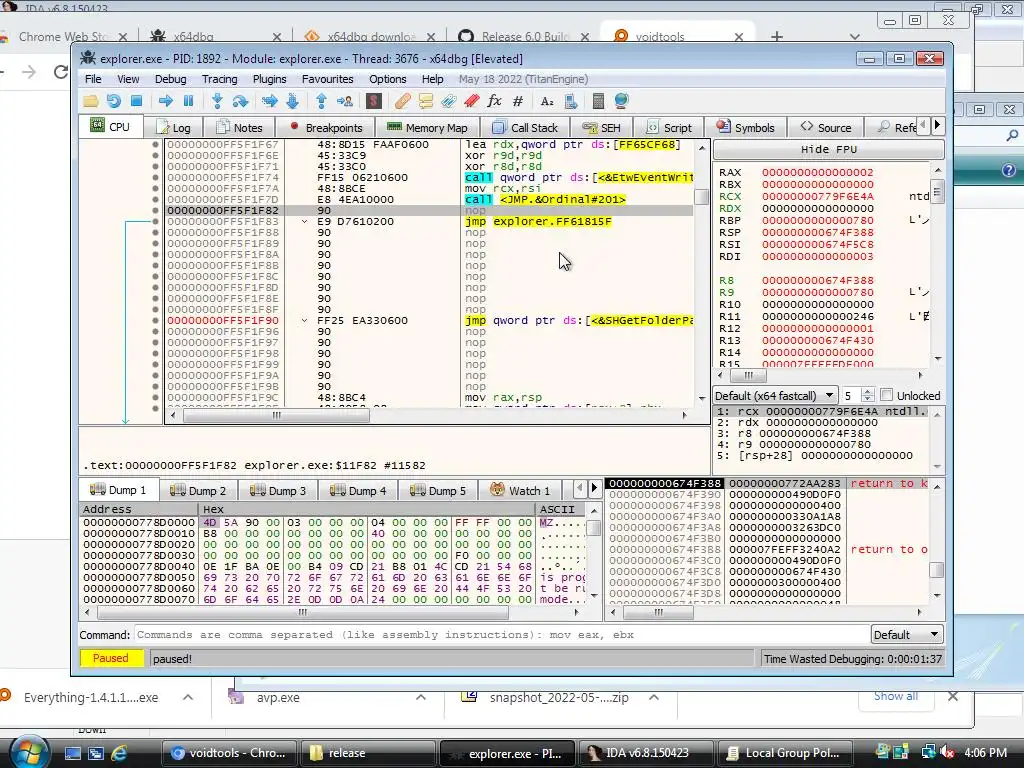Viewport: 1024px width, 768px height.
Task: Click the Calculator toolbar icon
Action: (598, 101)
